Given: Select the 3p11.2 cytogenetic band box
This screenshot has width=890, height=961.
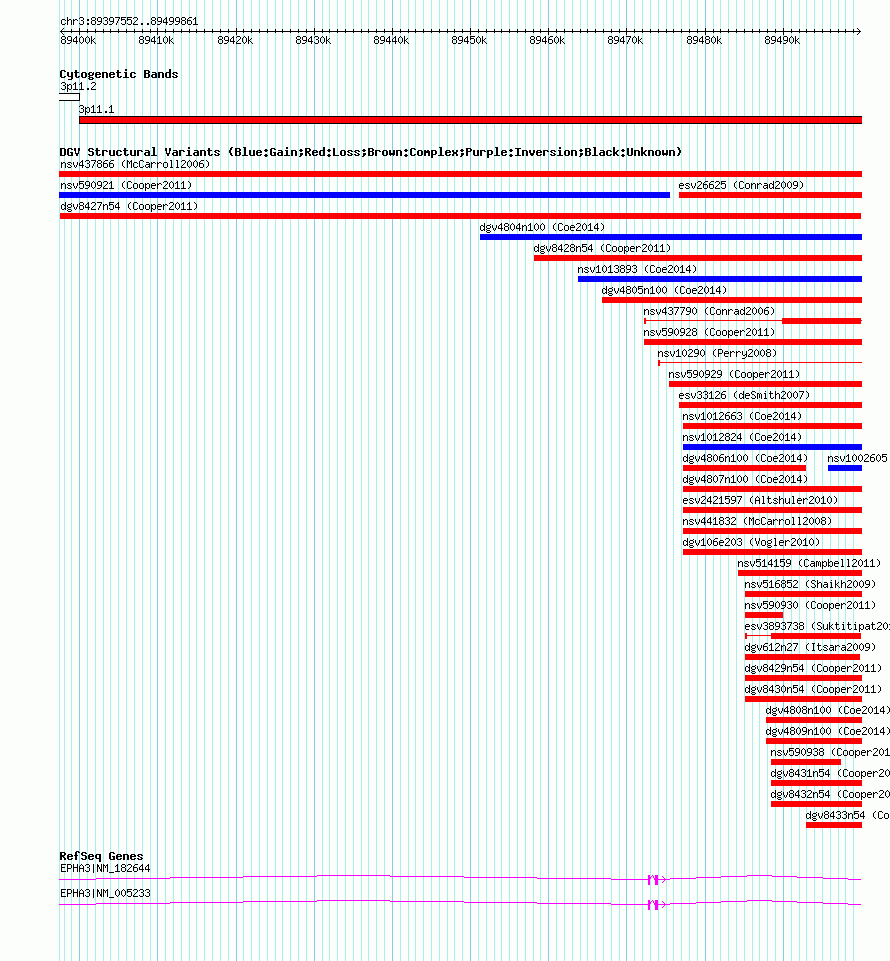Looking at the screenshot, I should 69,97.
